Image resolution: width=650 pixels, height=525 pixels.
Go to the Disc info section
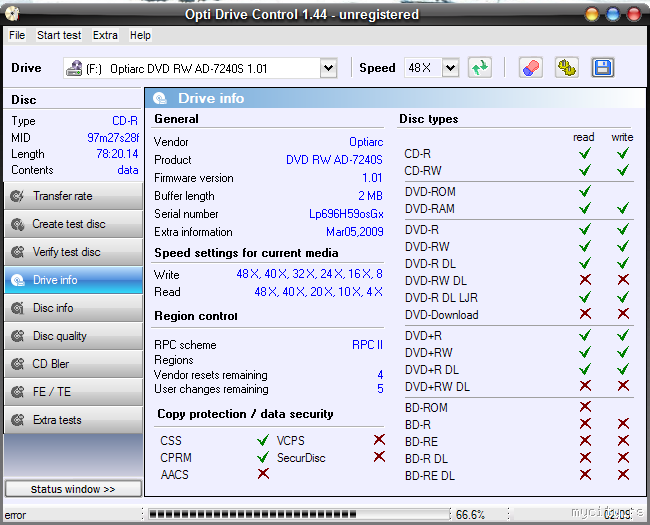coord(73,308)
